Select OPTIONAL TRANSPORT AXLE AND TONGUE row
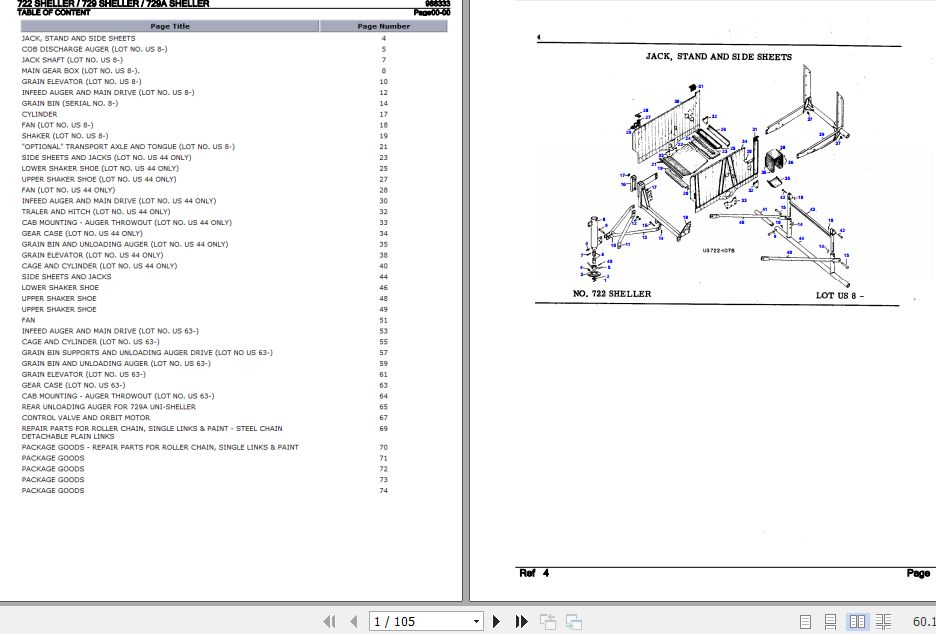Screen dimensions: 936x634 pos(128,146)
